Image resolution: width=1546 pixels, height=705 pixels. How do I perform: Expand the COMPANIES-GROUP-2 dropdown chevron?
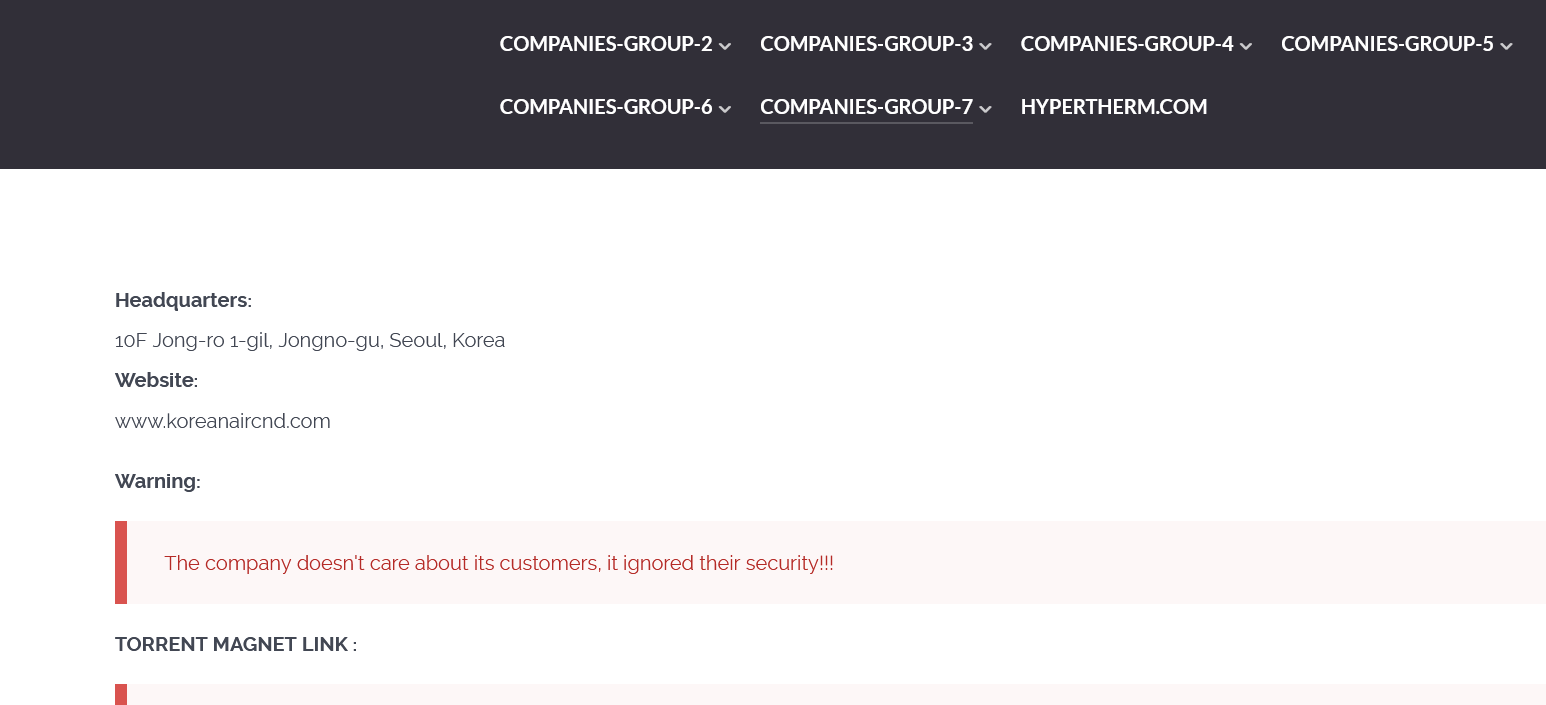726,45
